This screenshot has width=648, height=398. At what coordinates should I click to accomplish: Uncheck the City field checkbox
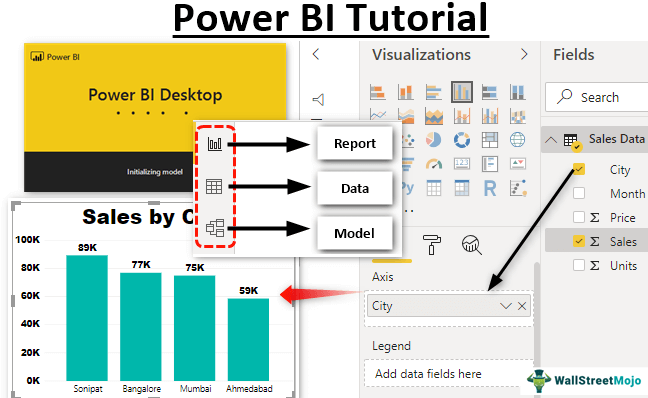pyautogui.click(x=579, y=169)
